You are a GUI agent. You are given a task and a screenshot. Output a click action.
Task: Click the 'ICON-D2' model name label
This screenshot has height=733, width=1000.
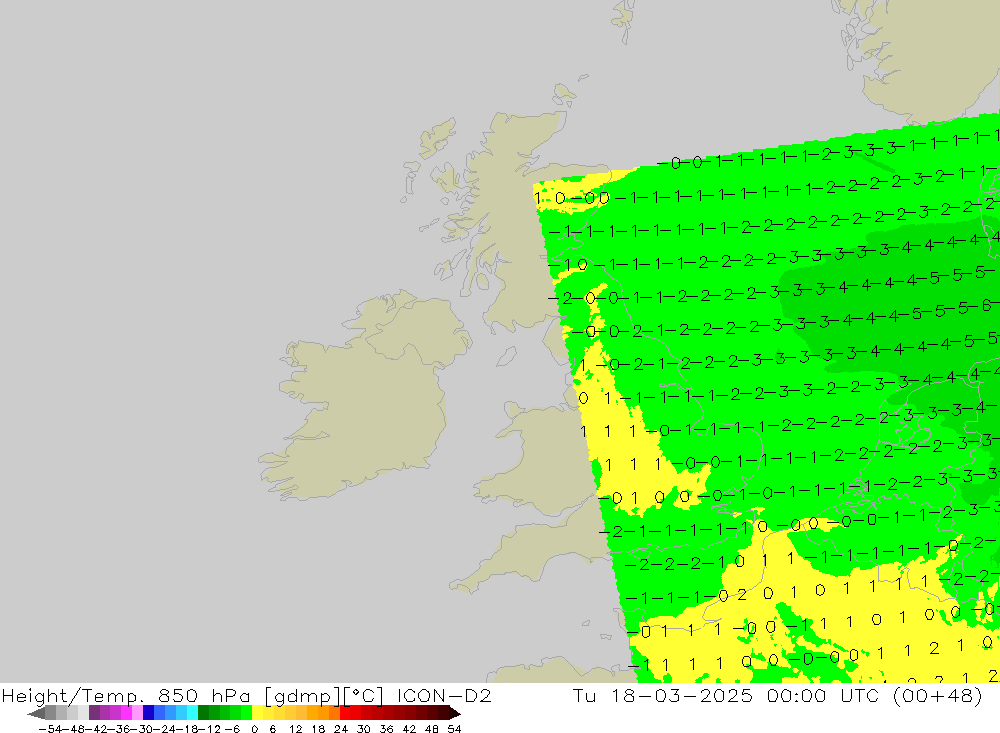point(444,695)
